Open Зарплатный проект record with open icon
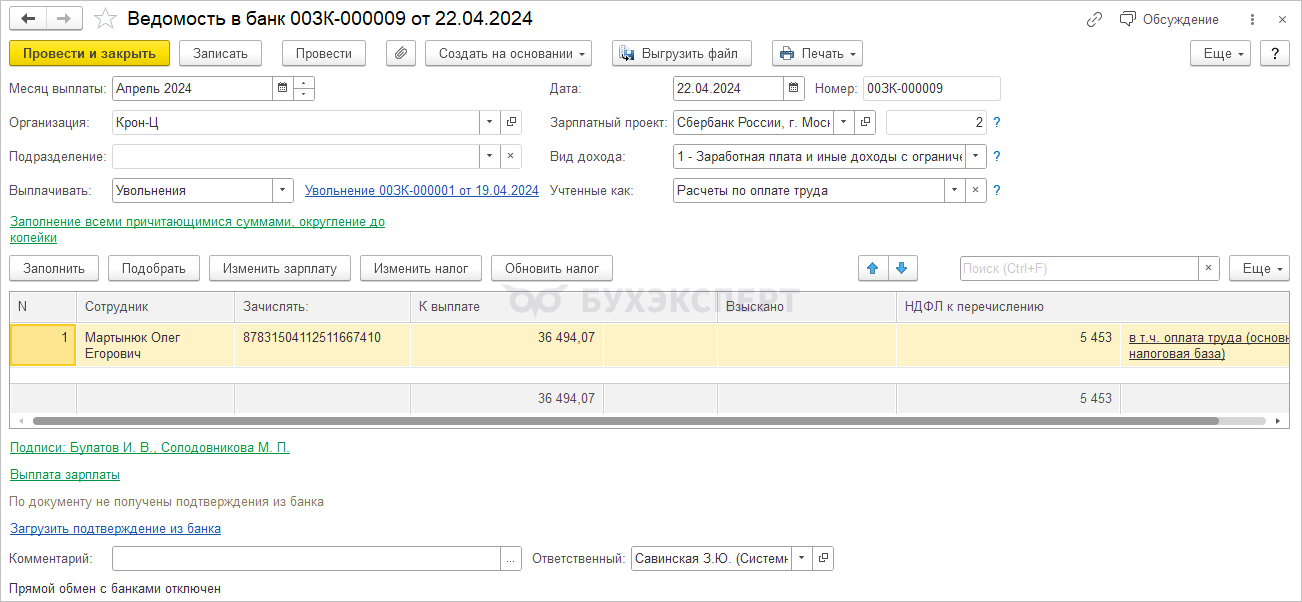Viewport: 1302px width, 602px height. pyautogui.click(x=865, y=122)
